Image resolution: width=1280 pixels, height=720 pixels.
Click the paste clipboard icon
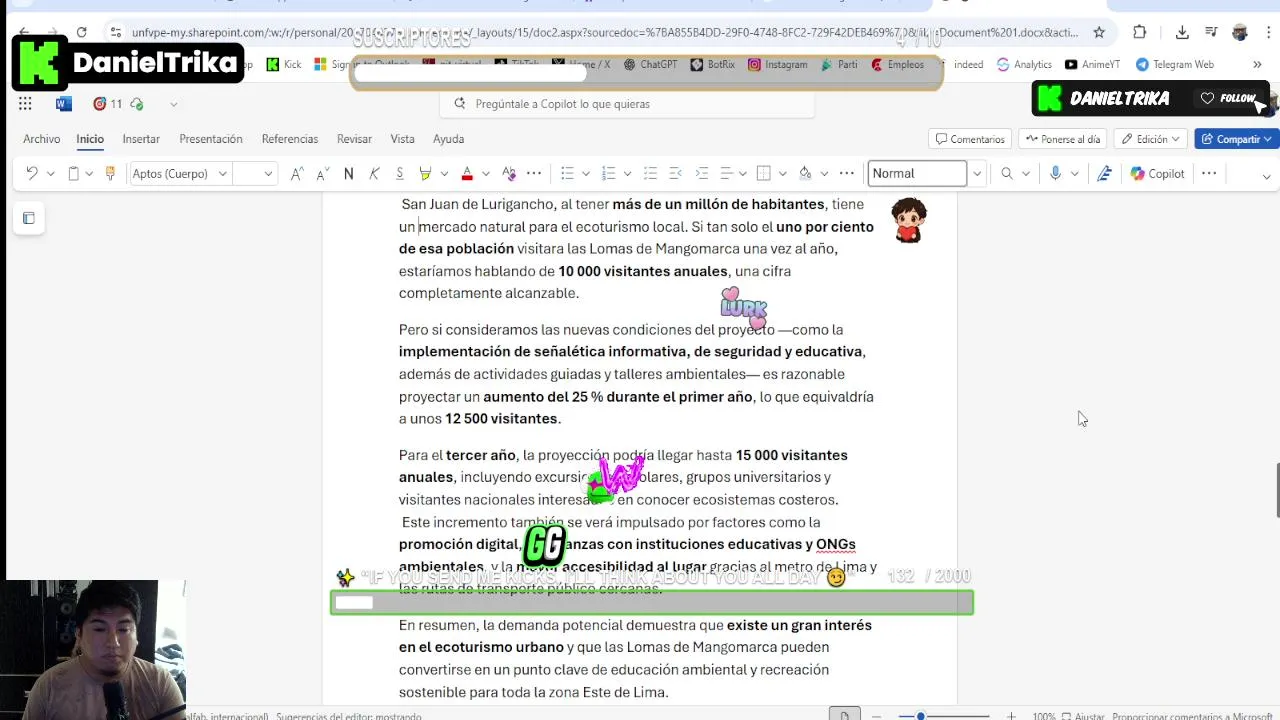point(73,174)
